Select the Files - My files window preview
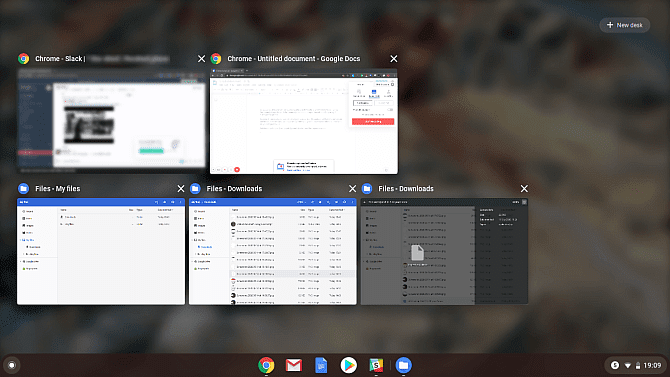Viewport: 670px width, 377px height. [101, 251]
